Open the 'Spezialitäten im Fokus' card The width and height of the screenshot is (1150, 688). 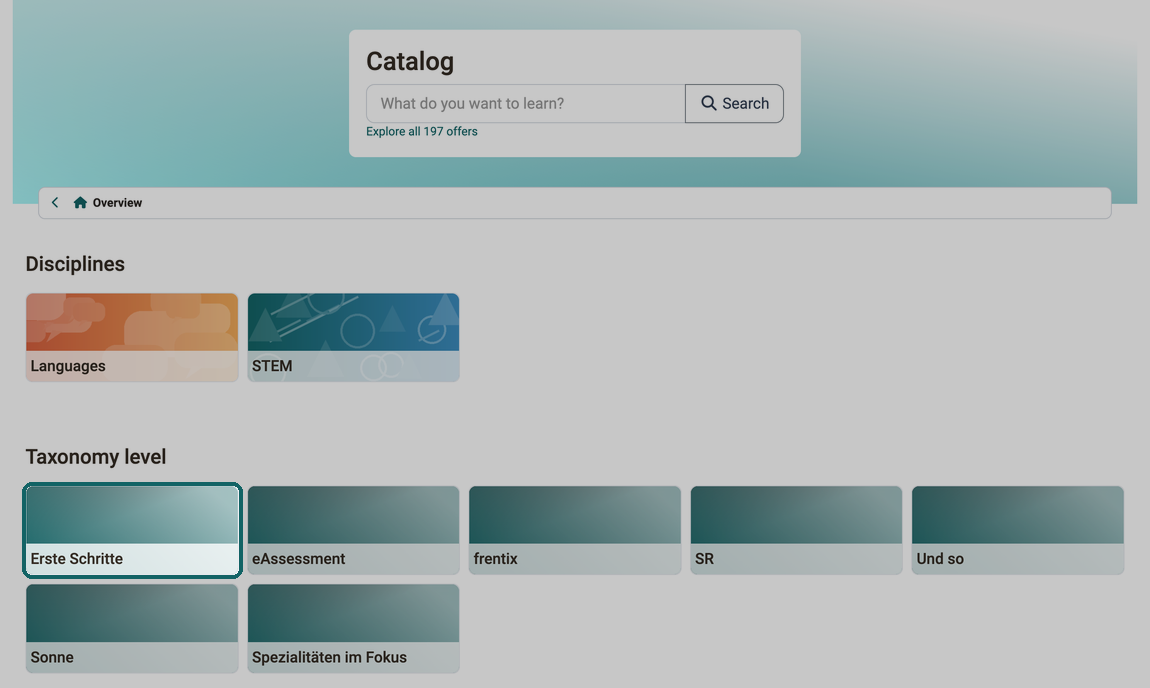(x=354, y=629)
